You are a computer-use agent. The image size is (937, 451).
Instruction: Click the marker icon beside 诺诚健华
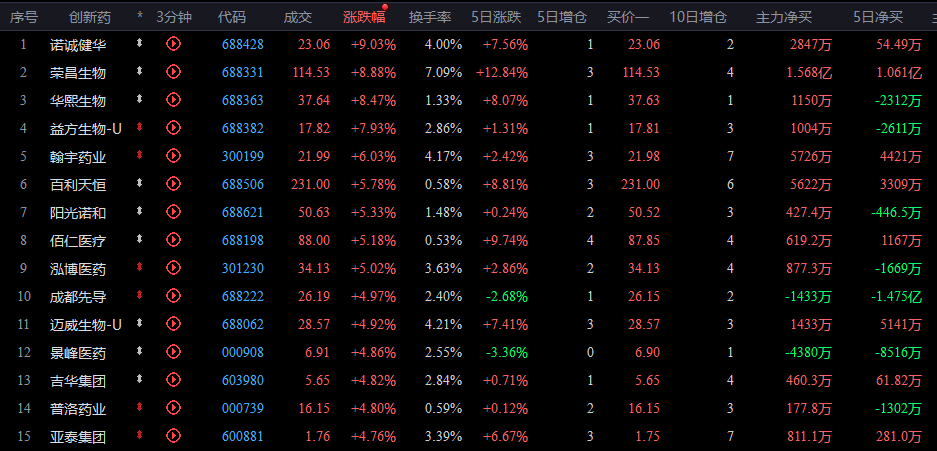140,42
